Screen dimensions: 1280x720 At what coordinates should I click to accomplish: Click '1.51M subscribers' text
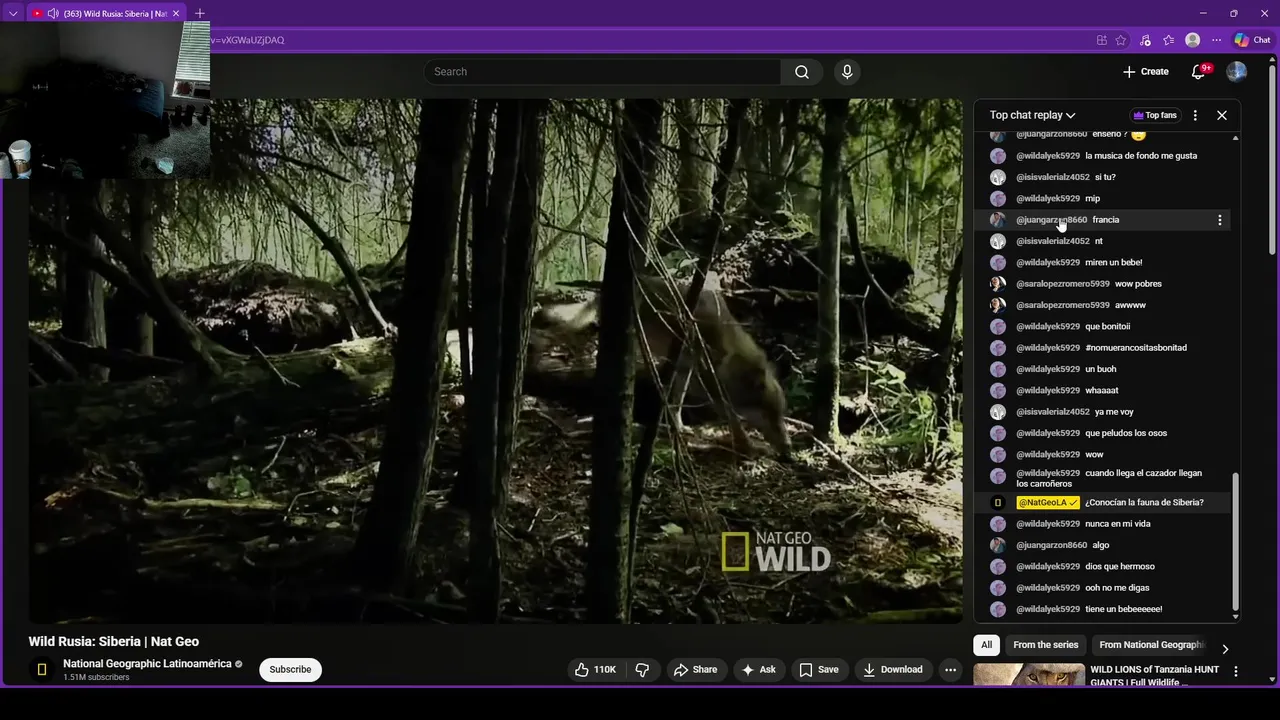tap(96, 678)
